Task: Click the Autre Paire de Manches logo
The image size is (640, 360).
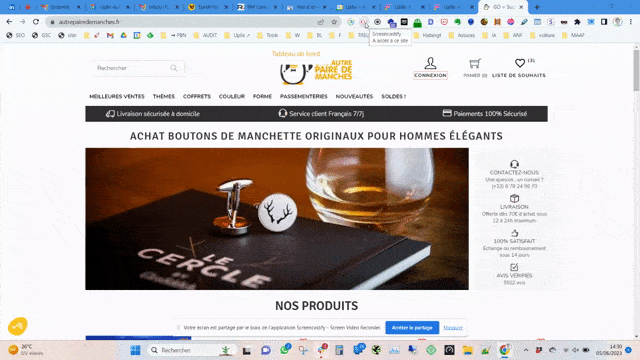Action: pyautogui.click(x=316, y=72)
